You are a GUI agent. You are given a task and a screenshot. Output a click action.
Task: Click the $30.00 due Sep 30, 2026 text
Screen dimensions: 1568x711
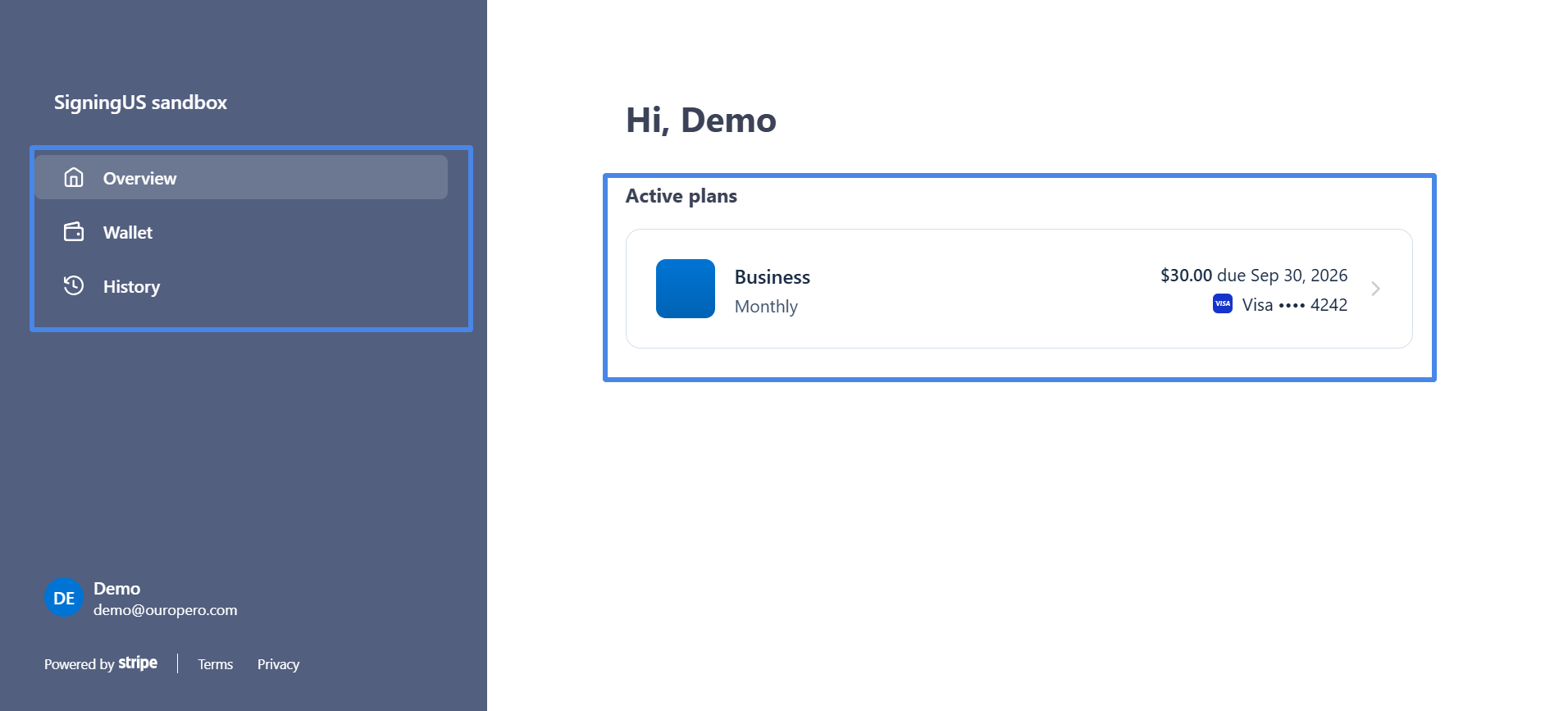(1254, 276)
